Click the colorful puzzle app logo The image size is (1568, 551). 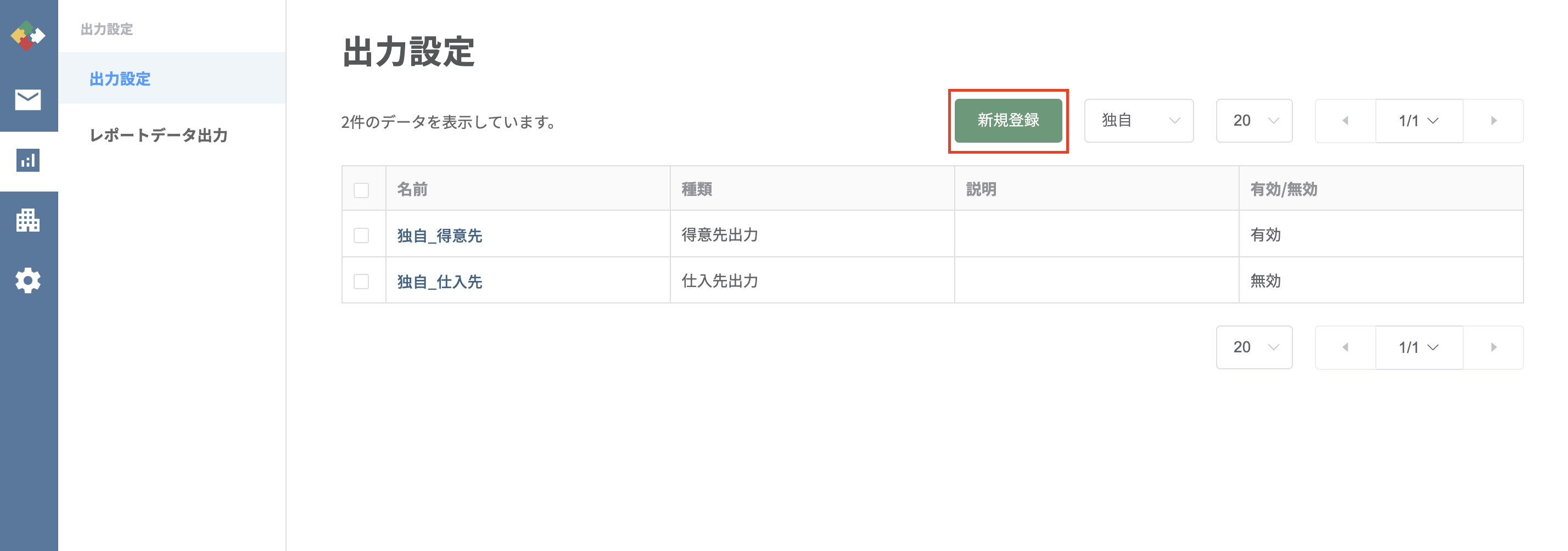[28, 36]
